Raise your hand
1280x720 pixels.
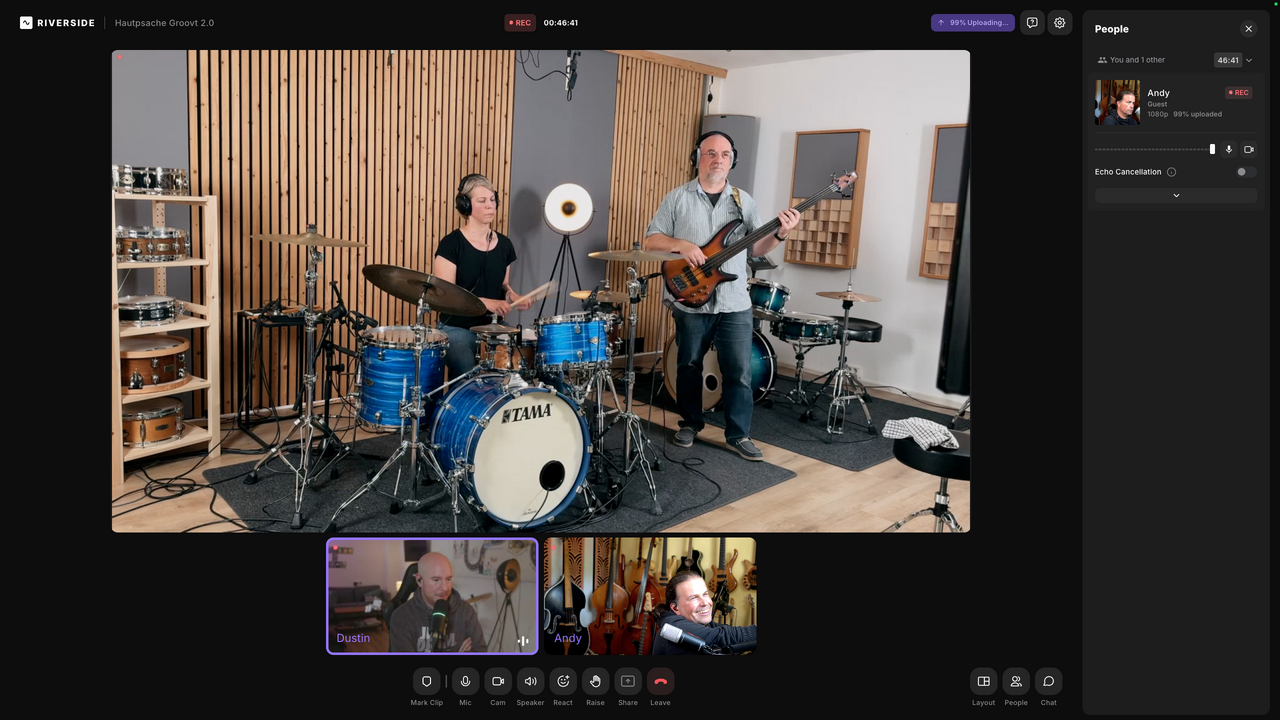click(595, 681)
